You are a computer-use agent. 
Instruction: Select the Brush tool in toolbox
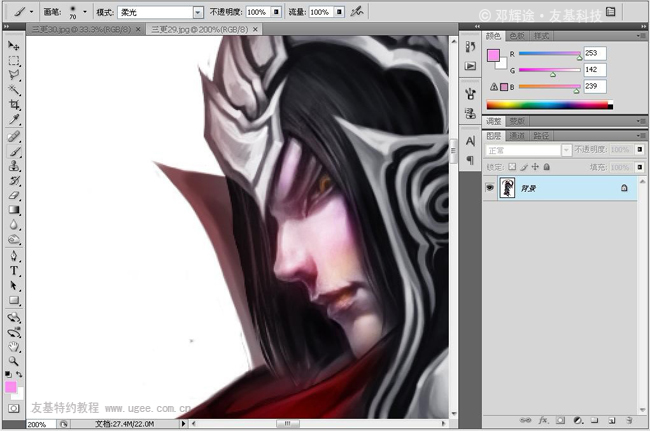point(14,151)
